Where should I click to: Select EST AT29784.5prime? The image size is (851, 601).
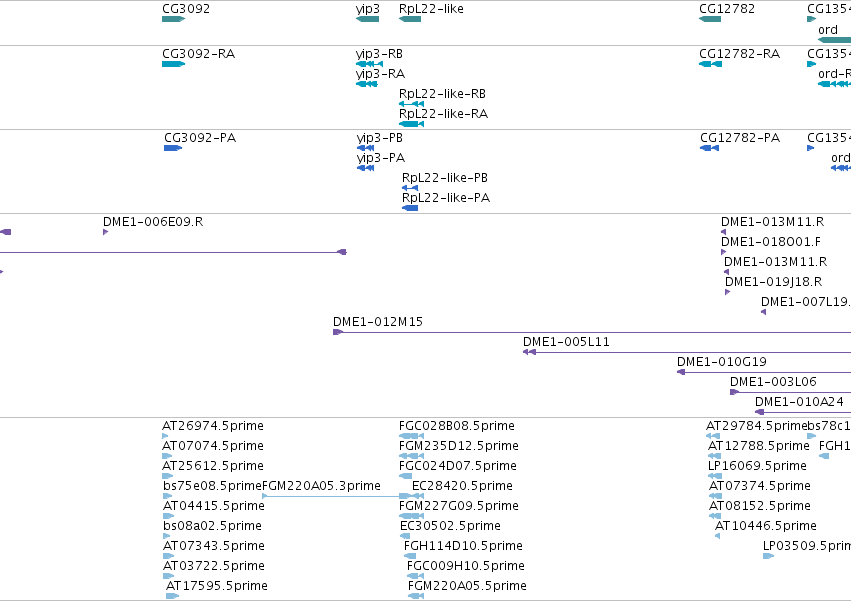point(756,426)
